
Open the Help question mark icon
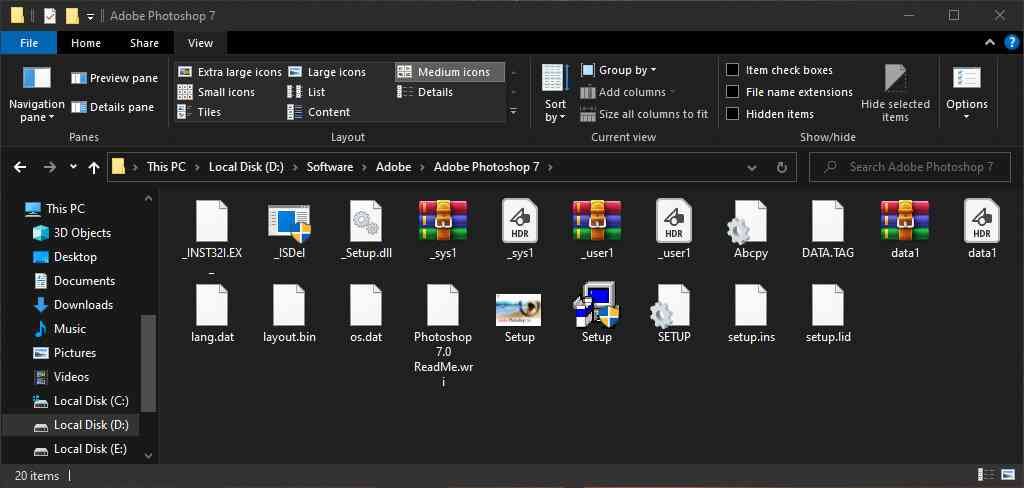[x=1011, y=42]
